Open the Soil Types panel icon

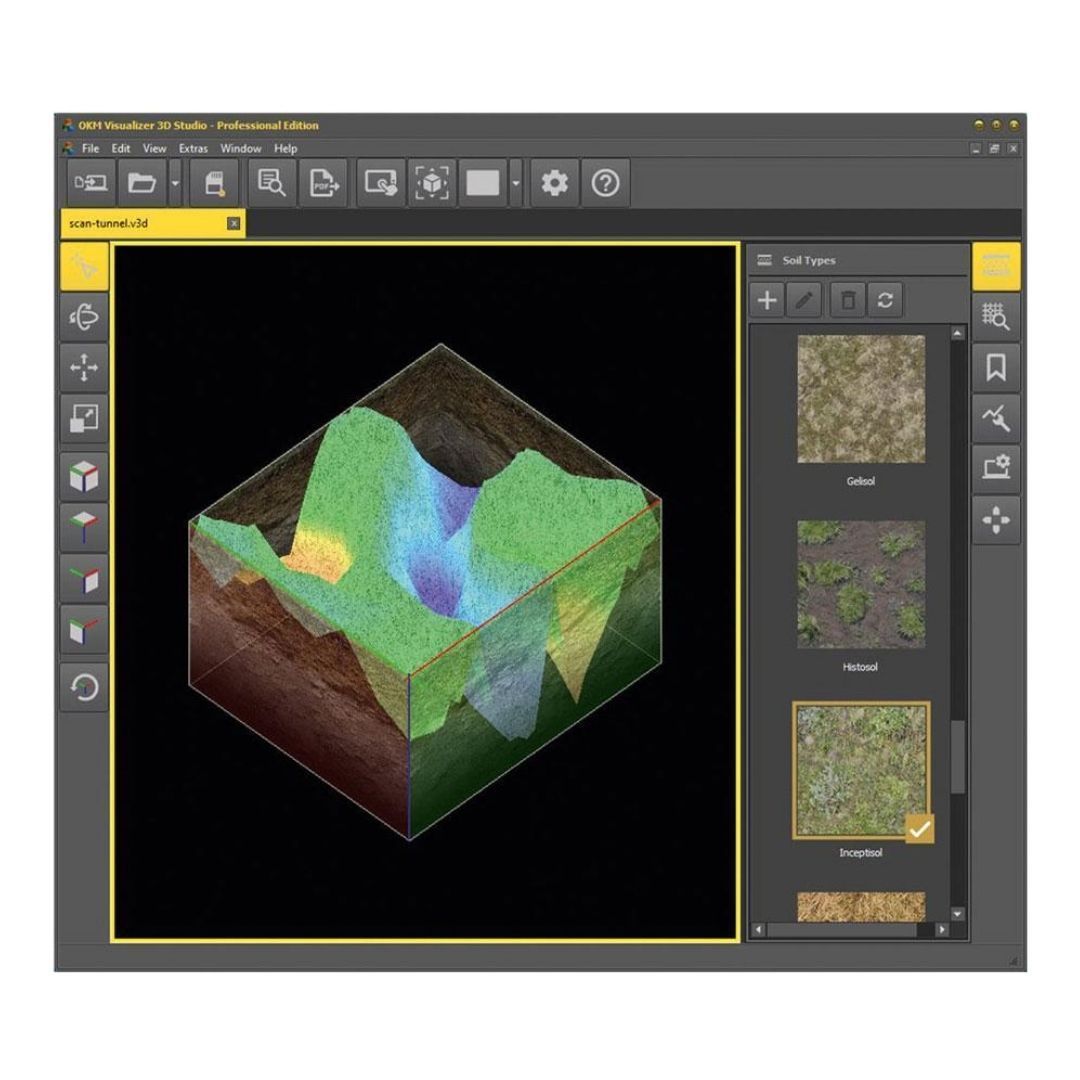click(x=996, y=267)
